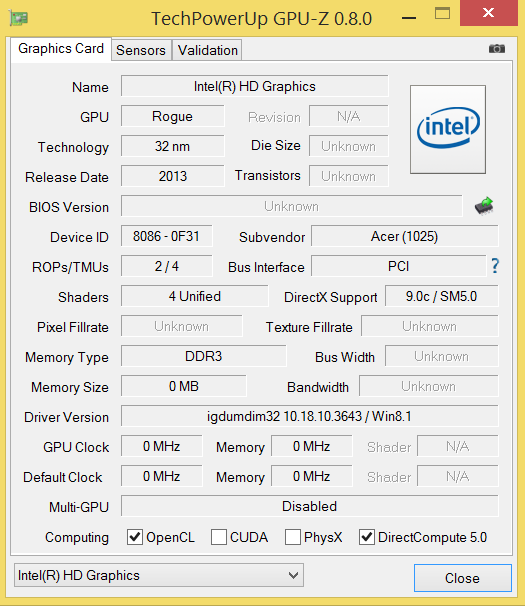Click the Intel logo image
Screen dimensions: 525x606
pos(448,129)
